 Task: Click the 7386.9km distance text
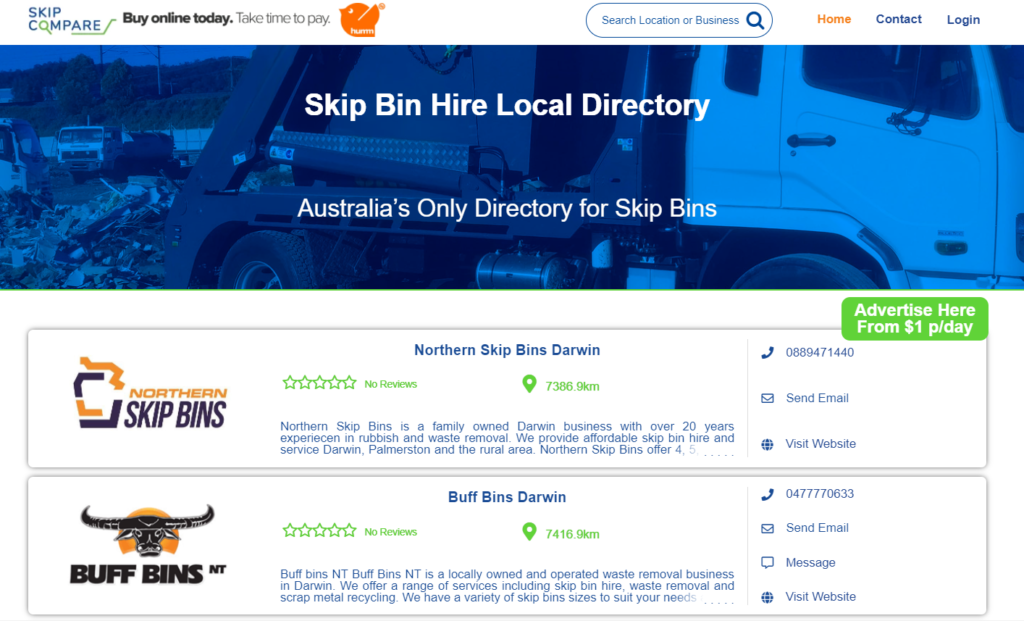(572, 387)
